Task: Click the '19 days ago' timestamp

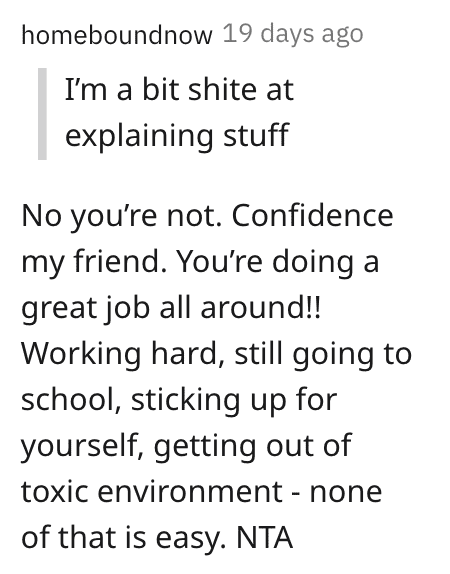Action: pos(293,34)
